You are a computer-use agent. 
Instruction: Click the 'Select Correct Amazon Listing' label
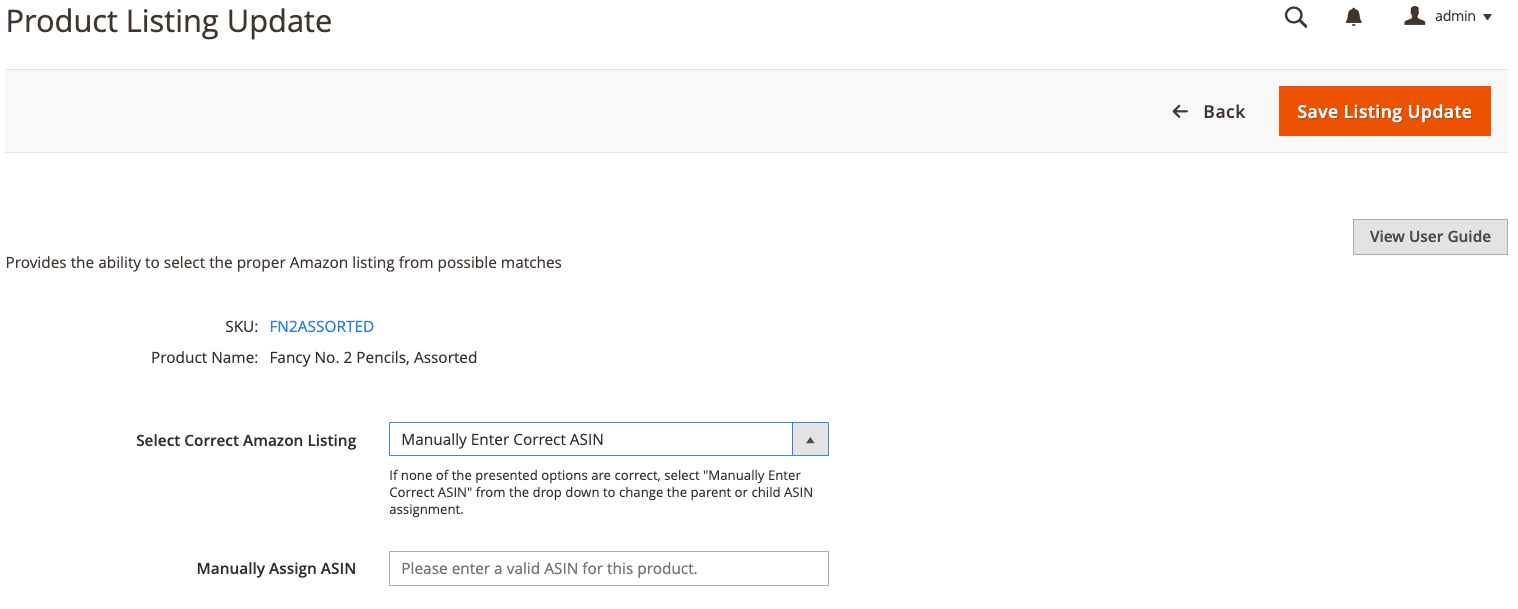[x=246, y=440]
